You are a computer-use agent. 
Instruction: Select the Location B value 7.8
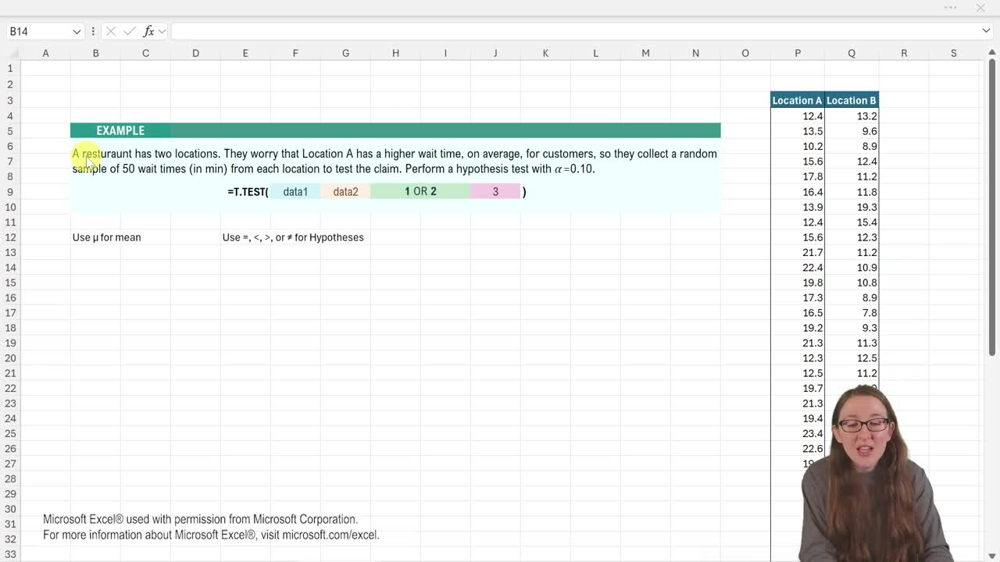(x=851, y=313)
